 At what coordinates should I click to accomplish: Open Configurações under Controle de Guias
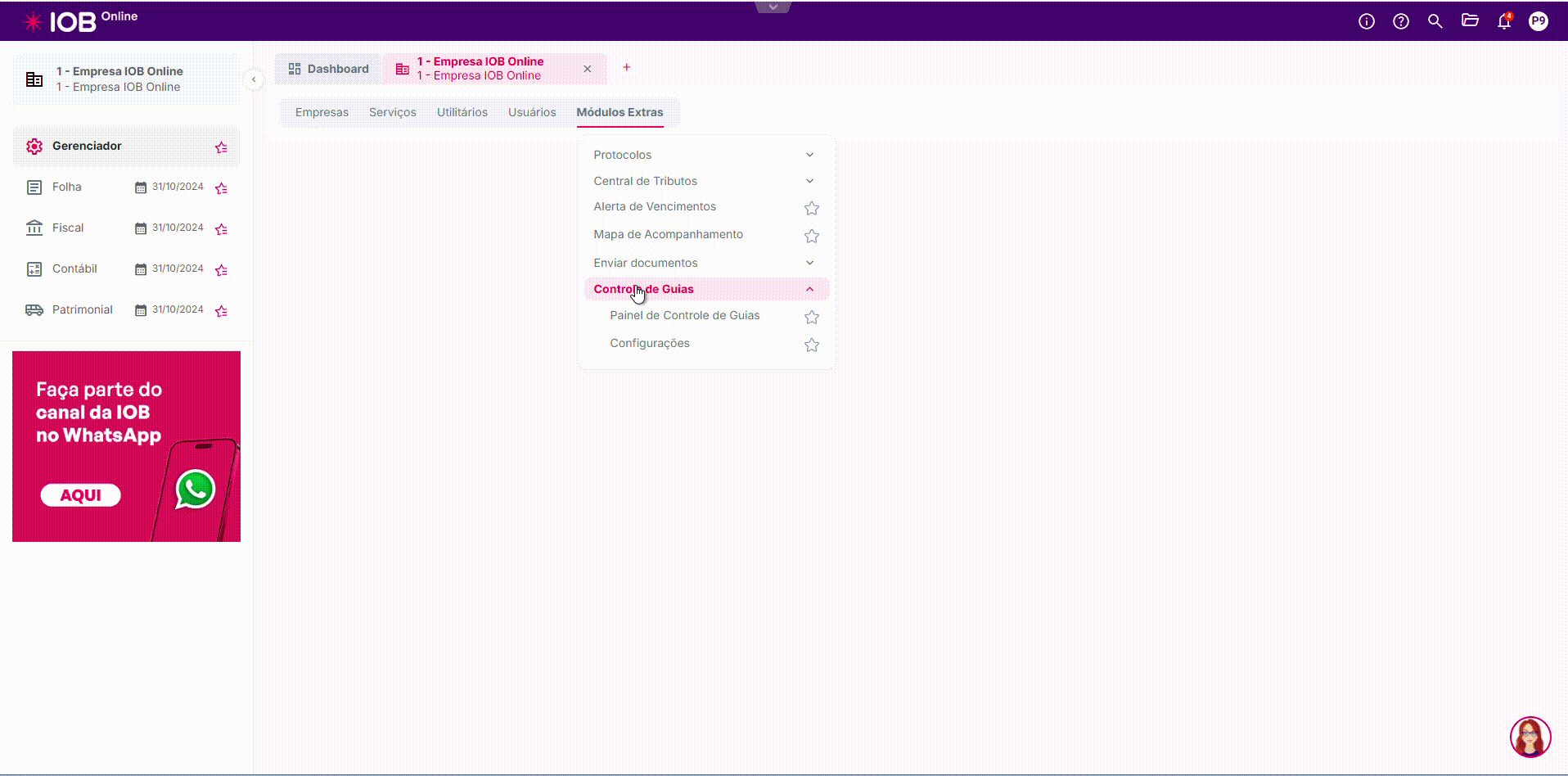[x=650, y=343]
